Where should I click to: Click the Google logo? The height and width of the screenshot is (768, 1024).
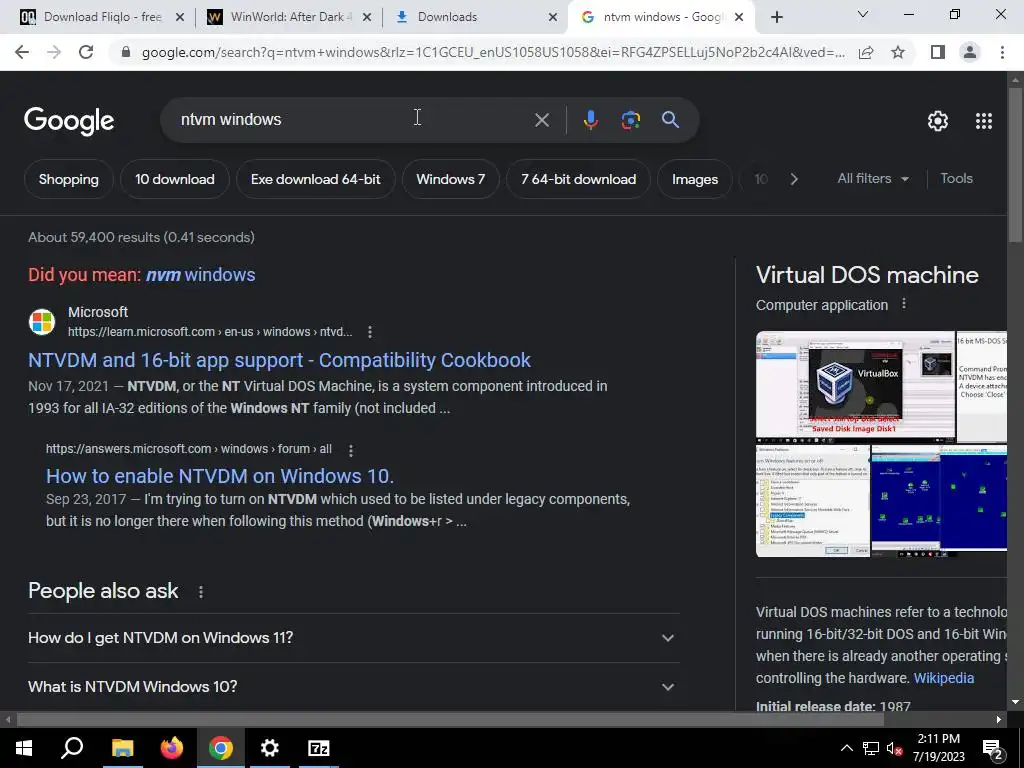pos(69,121)
